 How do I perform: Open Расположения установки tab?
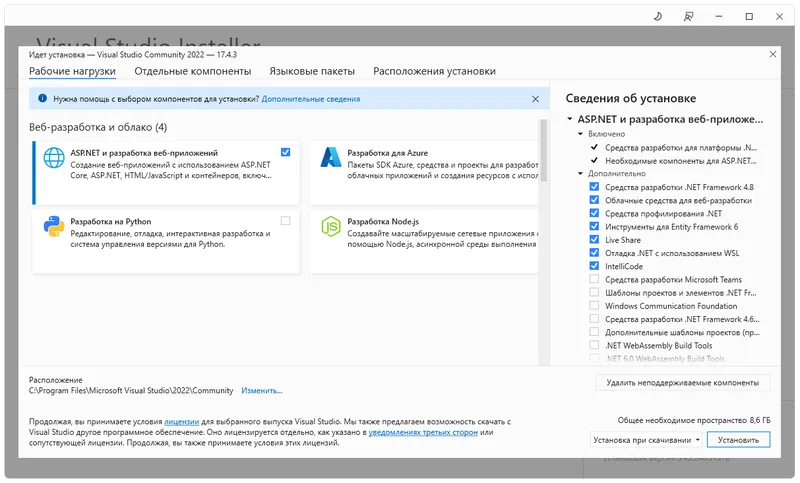(434, 71)
